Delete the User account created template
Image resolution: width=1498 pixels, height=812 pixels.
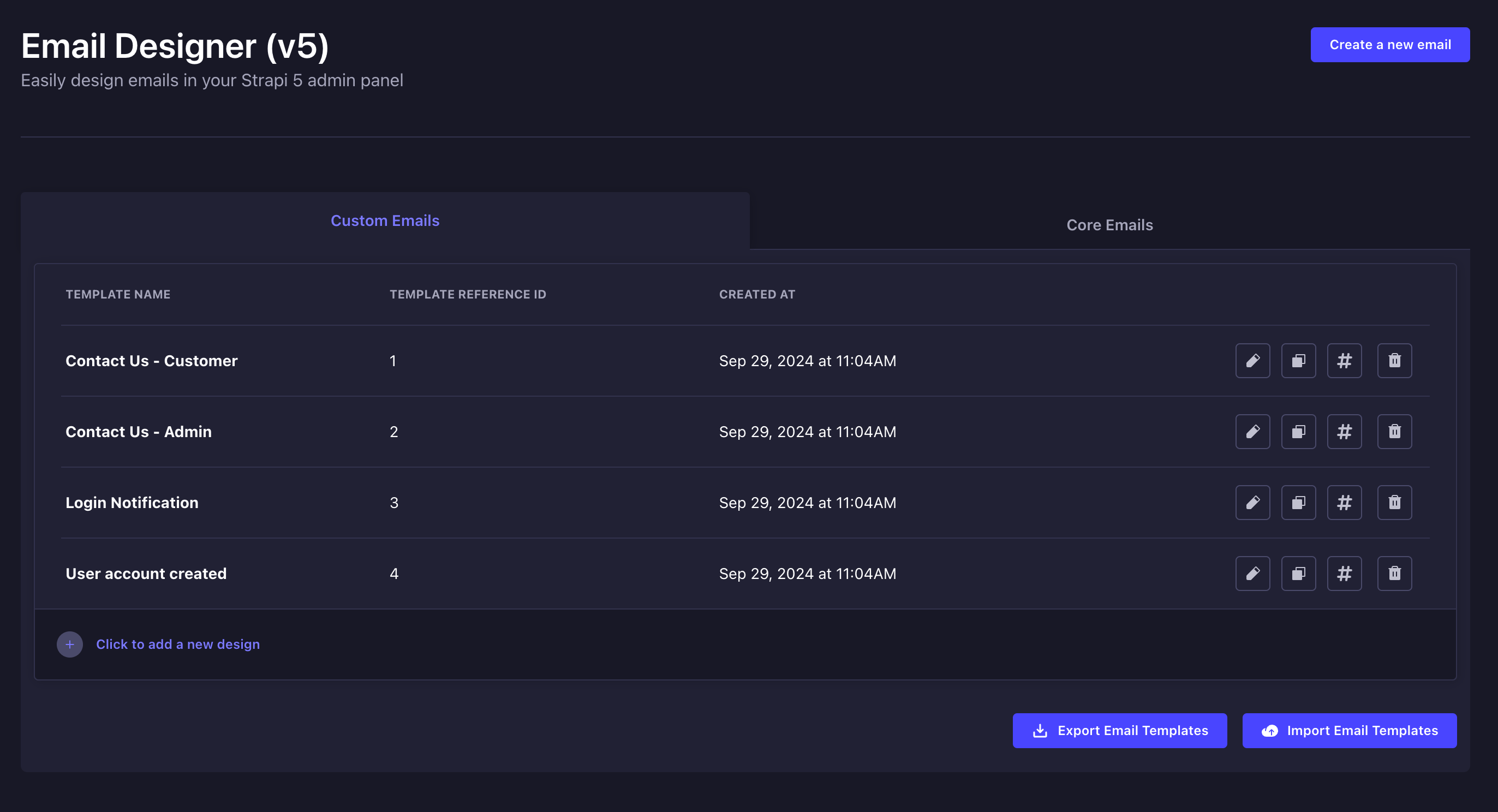(1394, 574)
